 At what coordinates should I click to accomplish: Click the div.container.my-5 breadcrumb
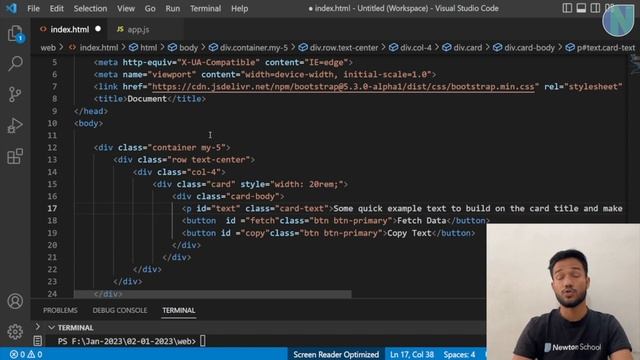pos(253,48)
